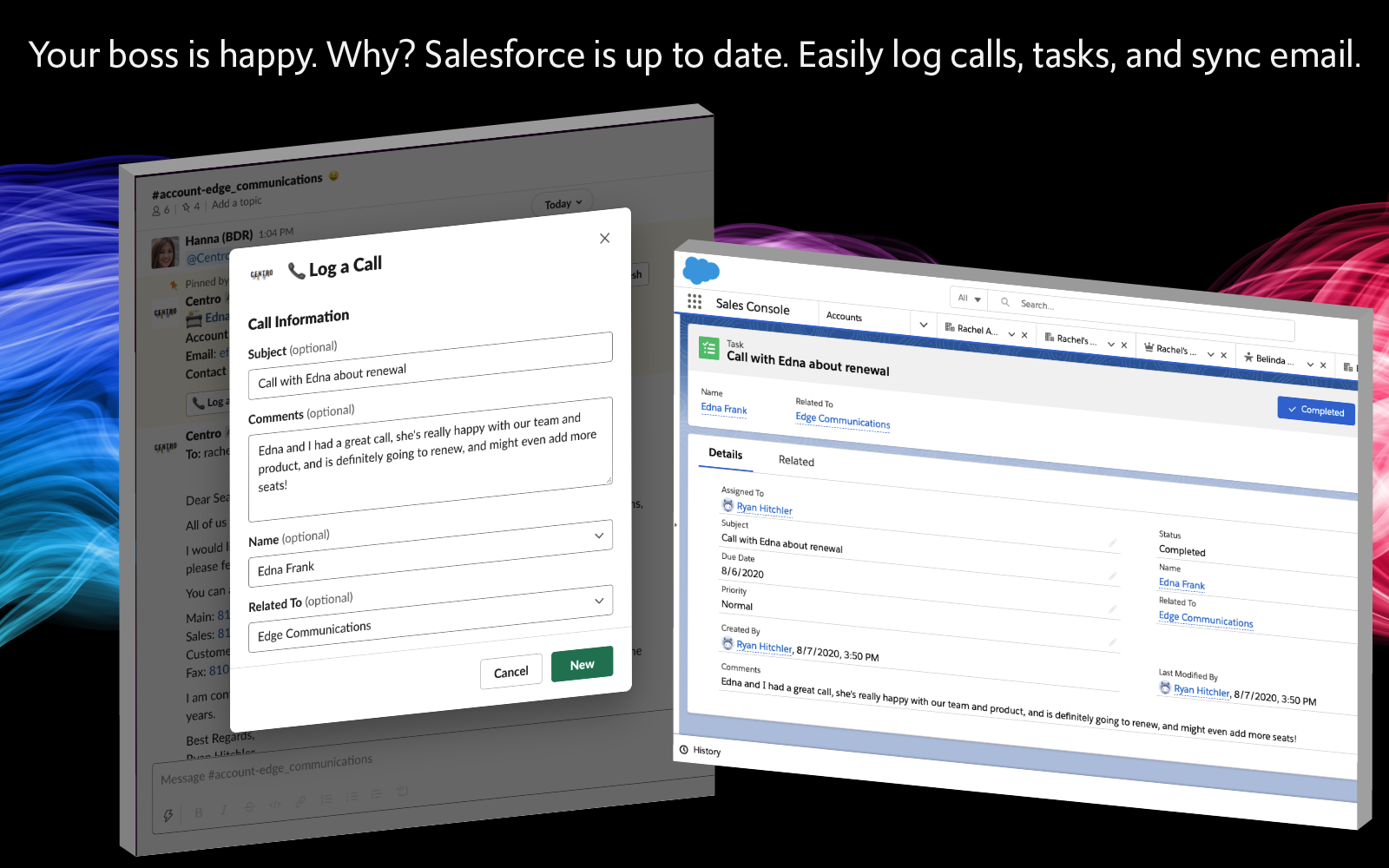Viewport: 1389px width, 868px height.
Task: Toggle inline code formatting in Slack composer
Action: tap(274, 804)
